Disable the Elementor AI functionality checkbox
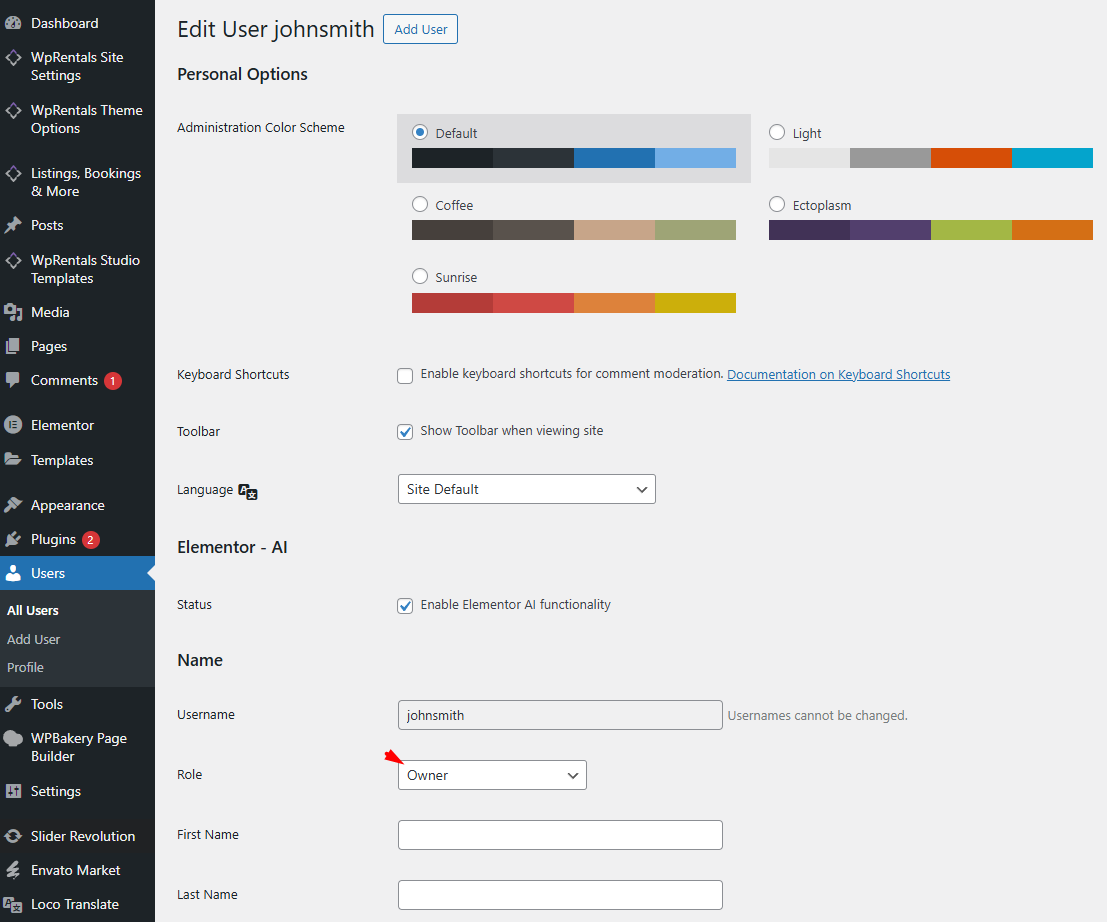The width and height of the screenshot is (1107, 922). (405, 606)
